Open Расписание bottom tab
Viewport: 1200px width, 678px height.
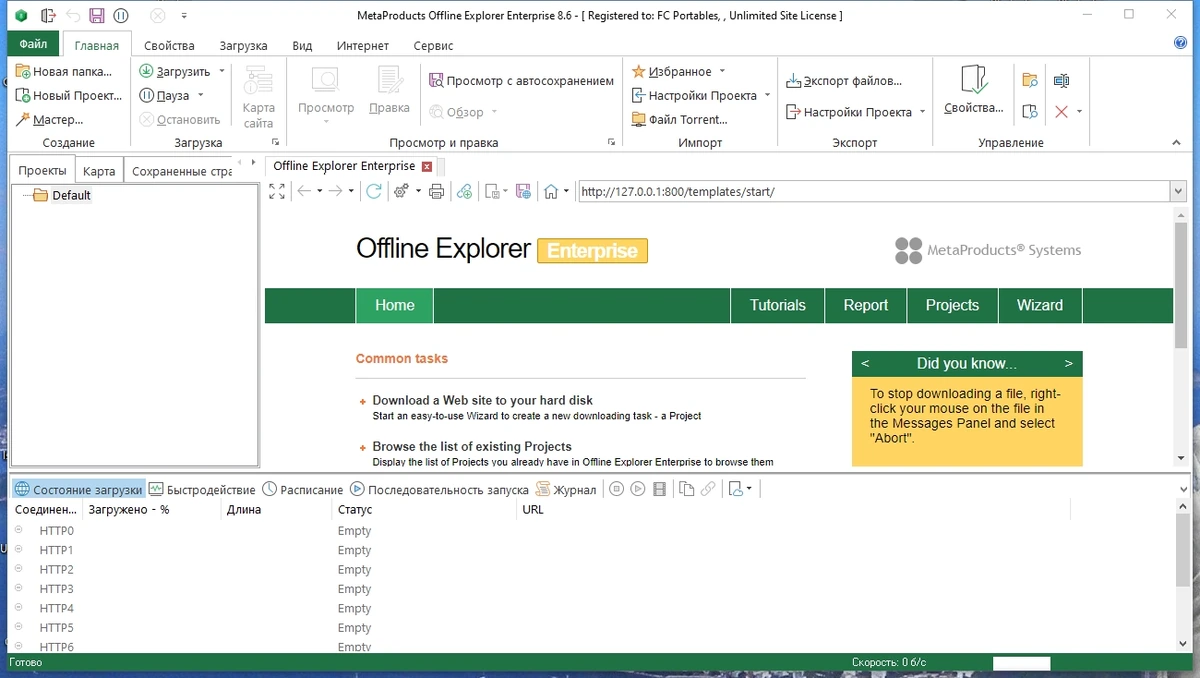tap(303, 490)
